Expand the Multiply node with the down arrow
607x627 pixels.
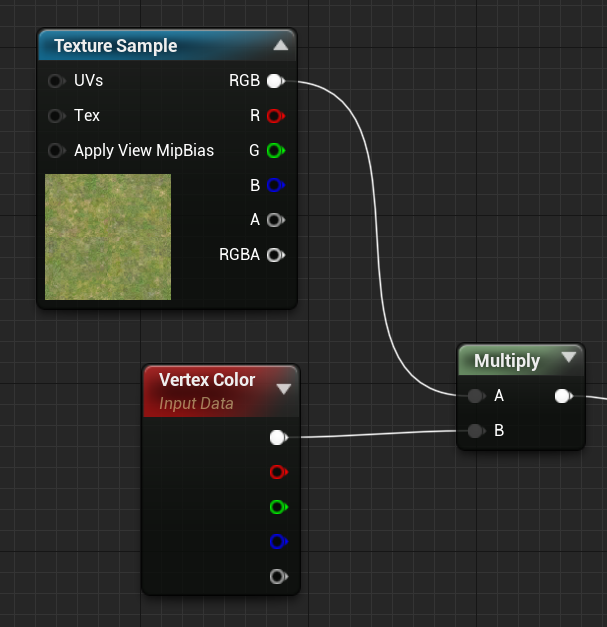(x=568, y=357)
